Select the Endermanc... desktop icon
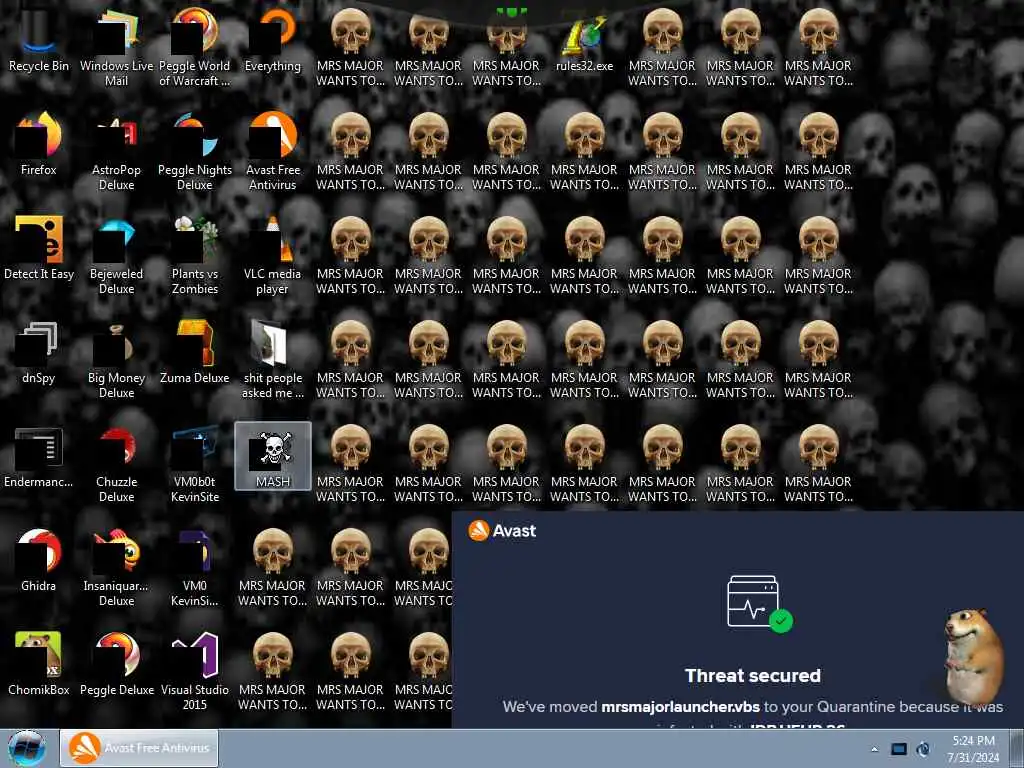 38,457
